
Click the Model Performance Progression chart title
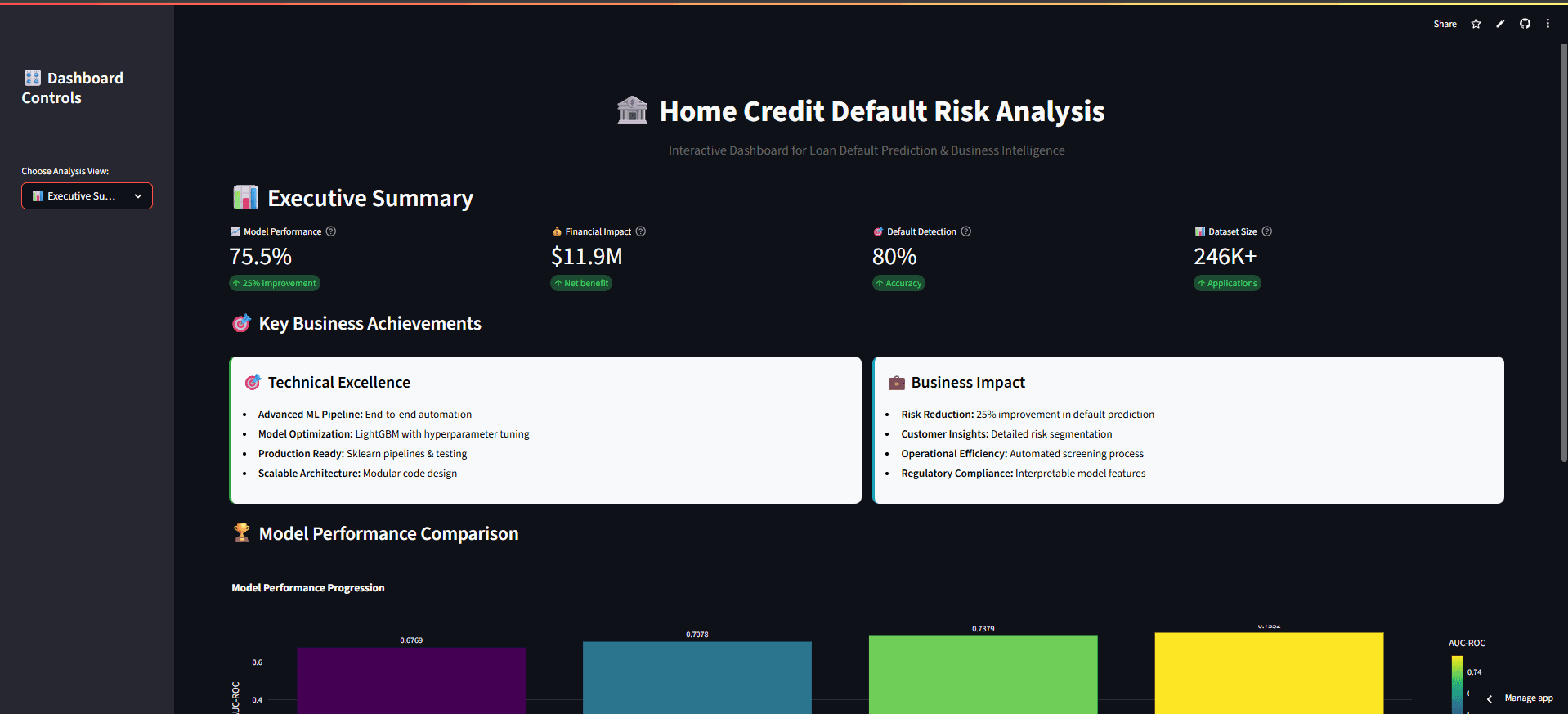click(x=307, y=588)
